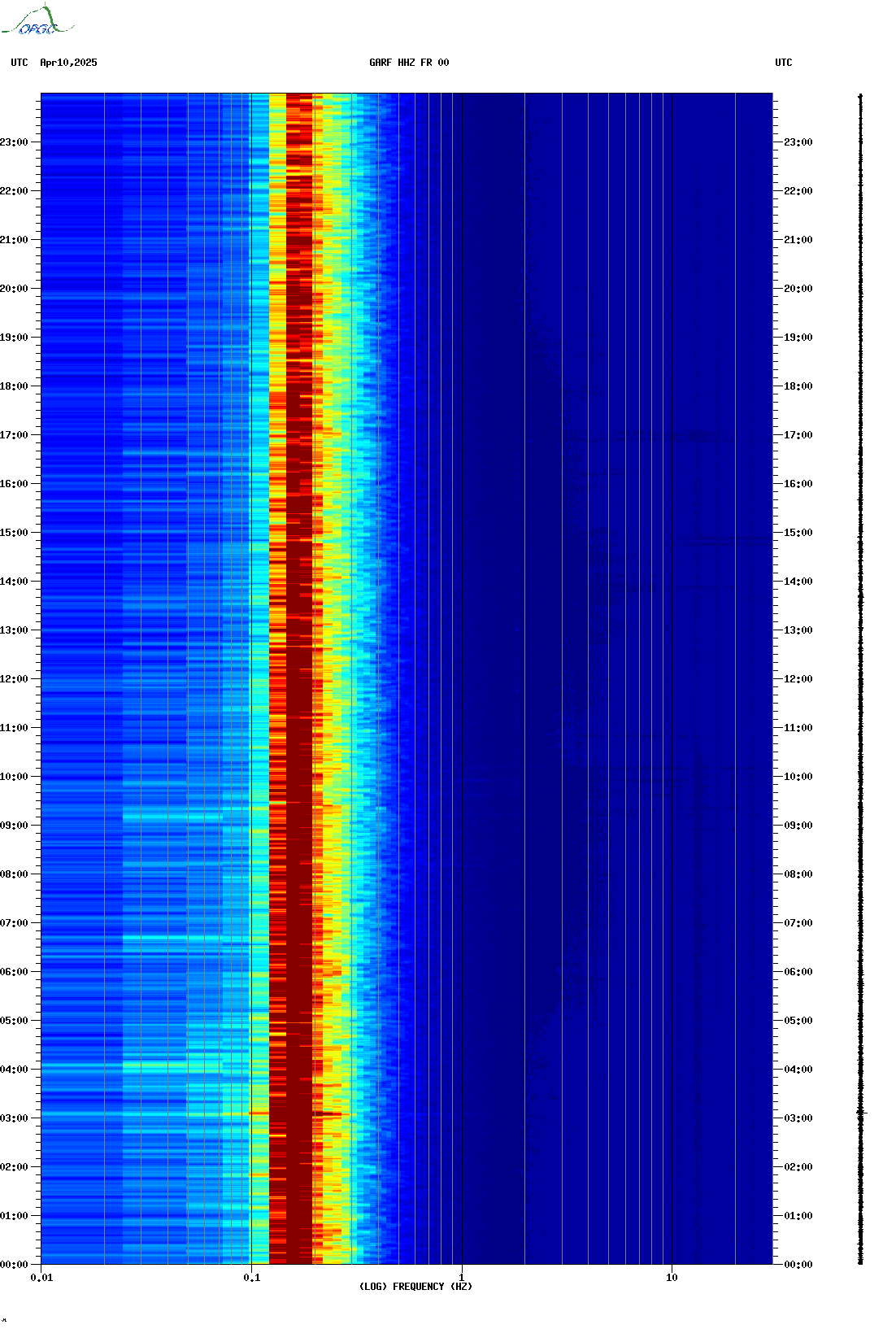Click the left 09:00 time label

point(14,826)
